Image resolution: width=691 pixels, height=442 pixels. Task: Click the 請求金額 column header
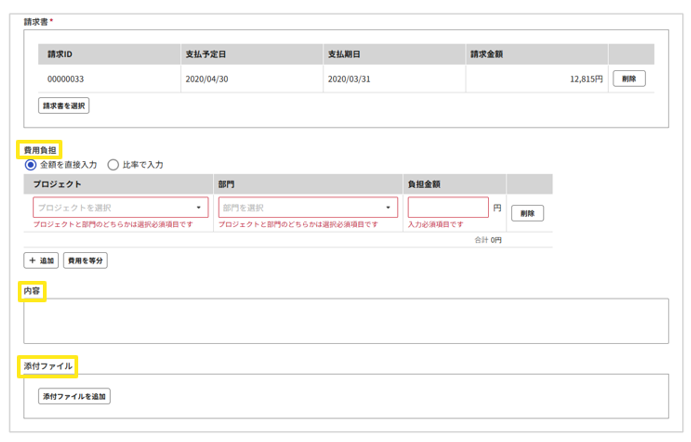486,54
